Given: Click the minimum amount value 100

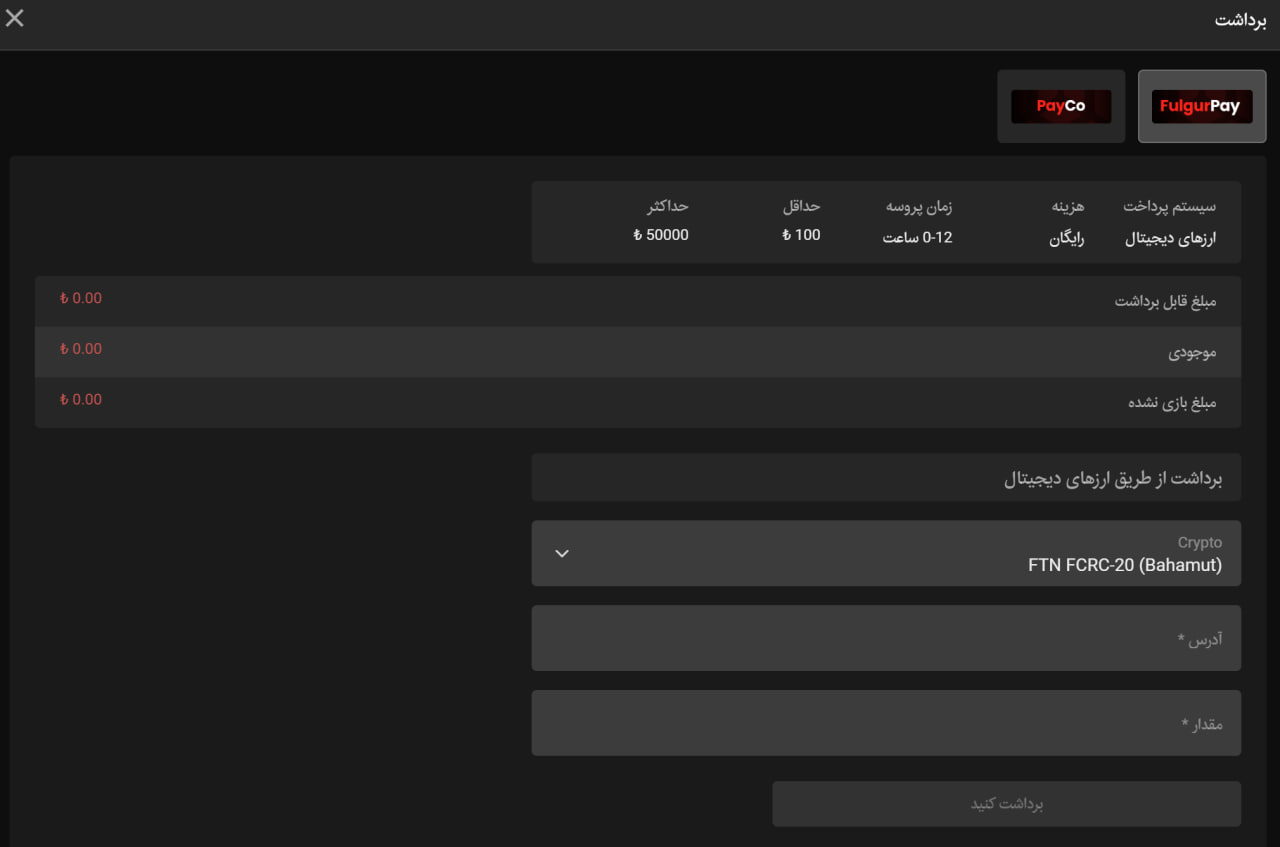Looking at the screenshot, I should point(801,235).
